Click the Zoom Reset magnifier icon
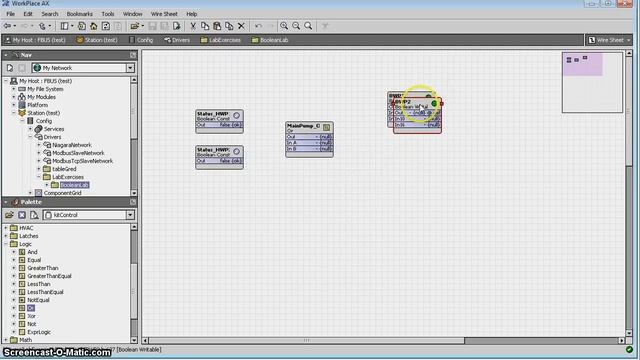640x360 pixels. click(x=308, y=26)
